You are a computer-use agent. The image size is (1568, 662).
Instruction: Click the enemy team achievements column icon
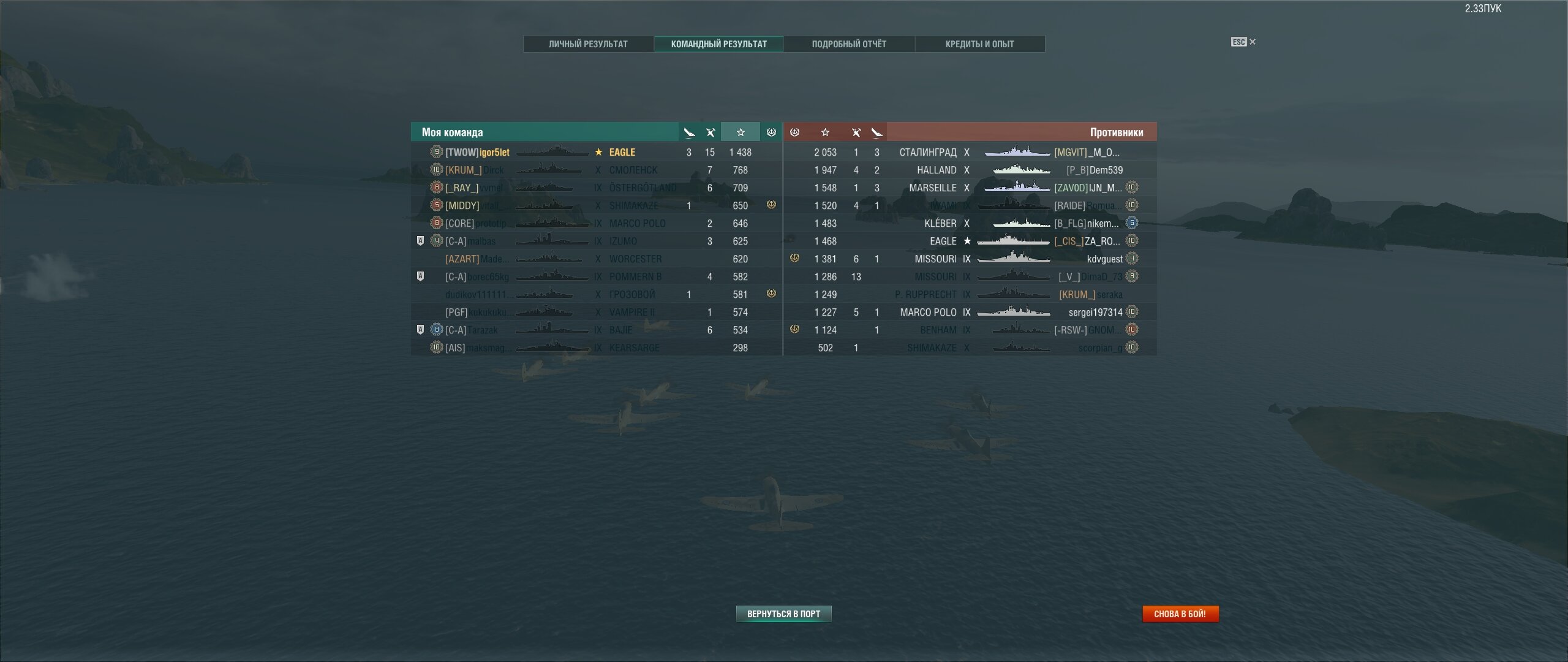point(794,132)
